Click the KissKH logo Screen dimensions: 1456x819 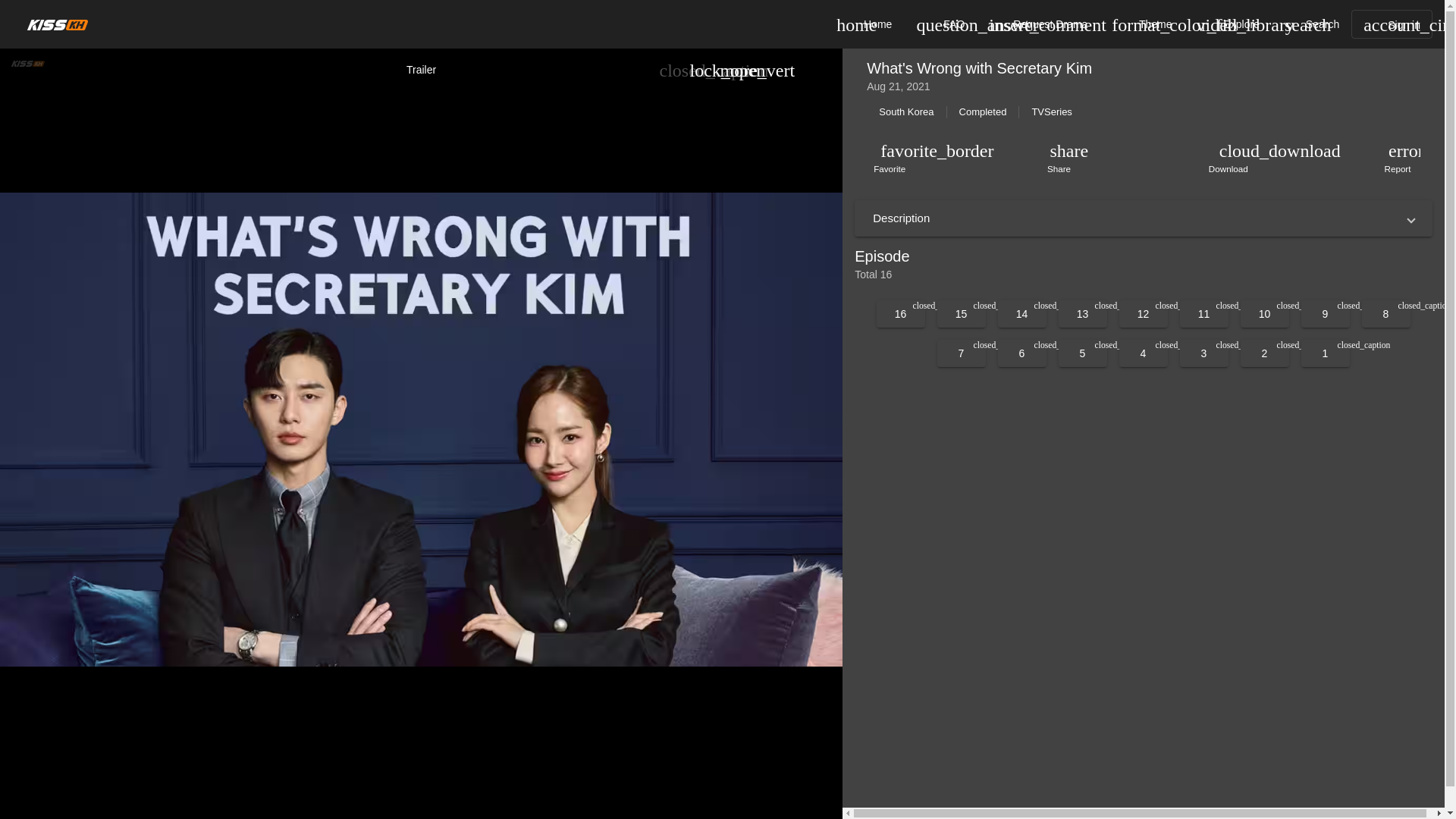pos(58,25)
